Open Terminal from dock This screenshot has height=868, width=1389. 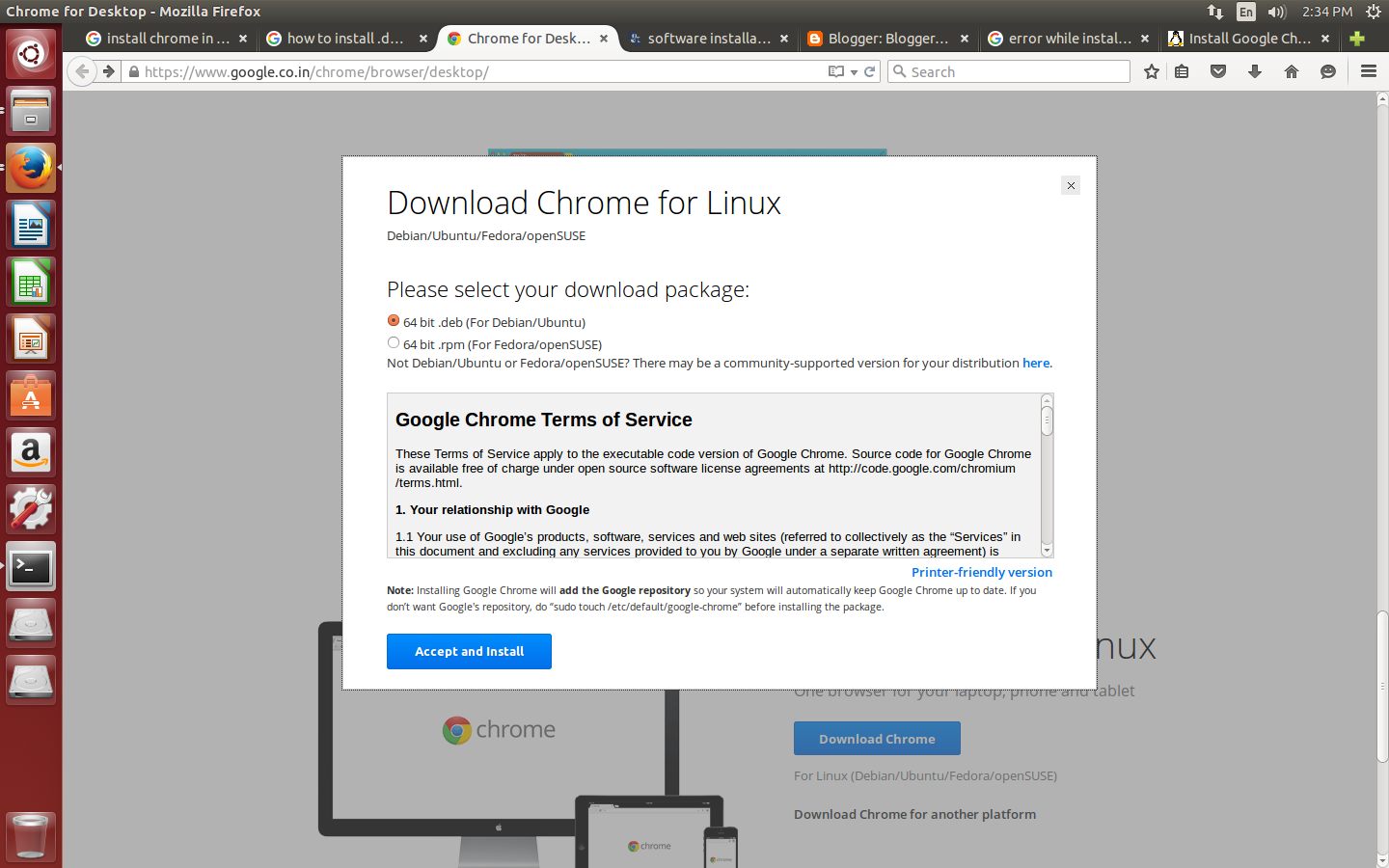pos(31,566)
